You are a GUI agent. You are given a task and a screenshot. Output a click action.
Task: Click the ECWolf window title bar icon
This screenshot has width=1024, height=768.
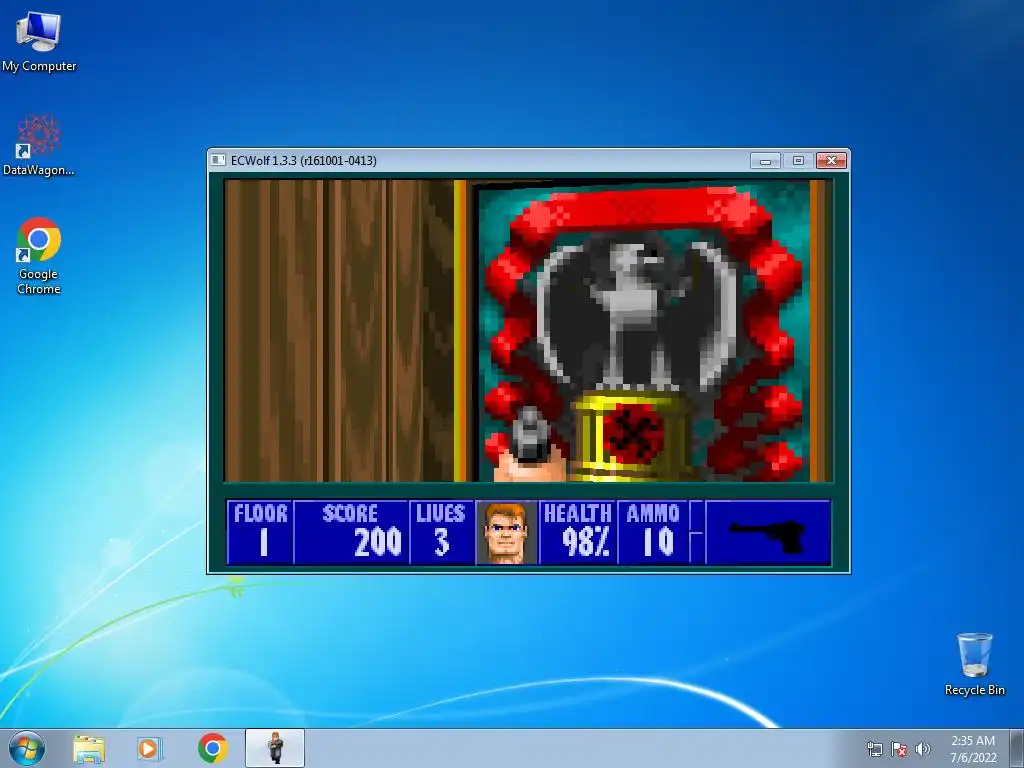click(219, 160)
